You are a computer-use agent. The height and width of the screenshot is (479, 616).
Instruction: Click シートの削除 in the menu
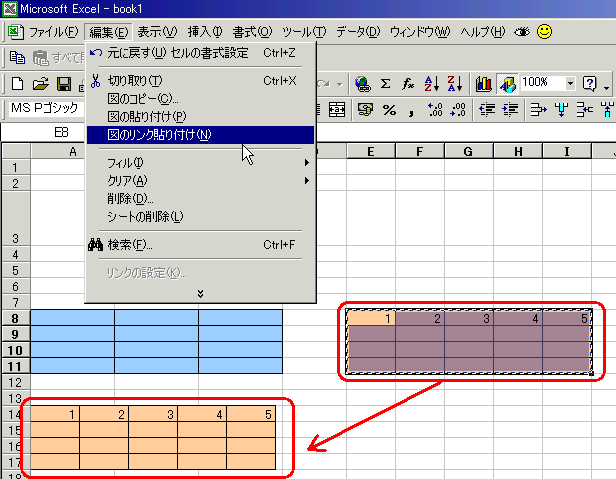145,216
